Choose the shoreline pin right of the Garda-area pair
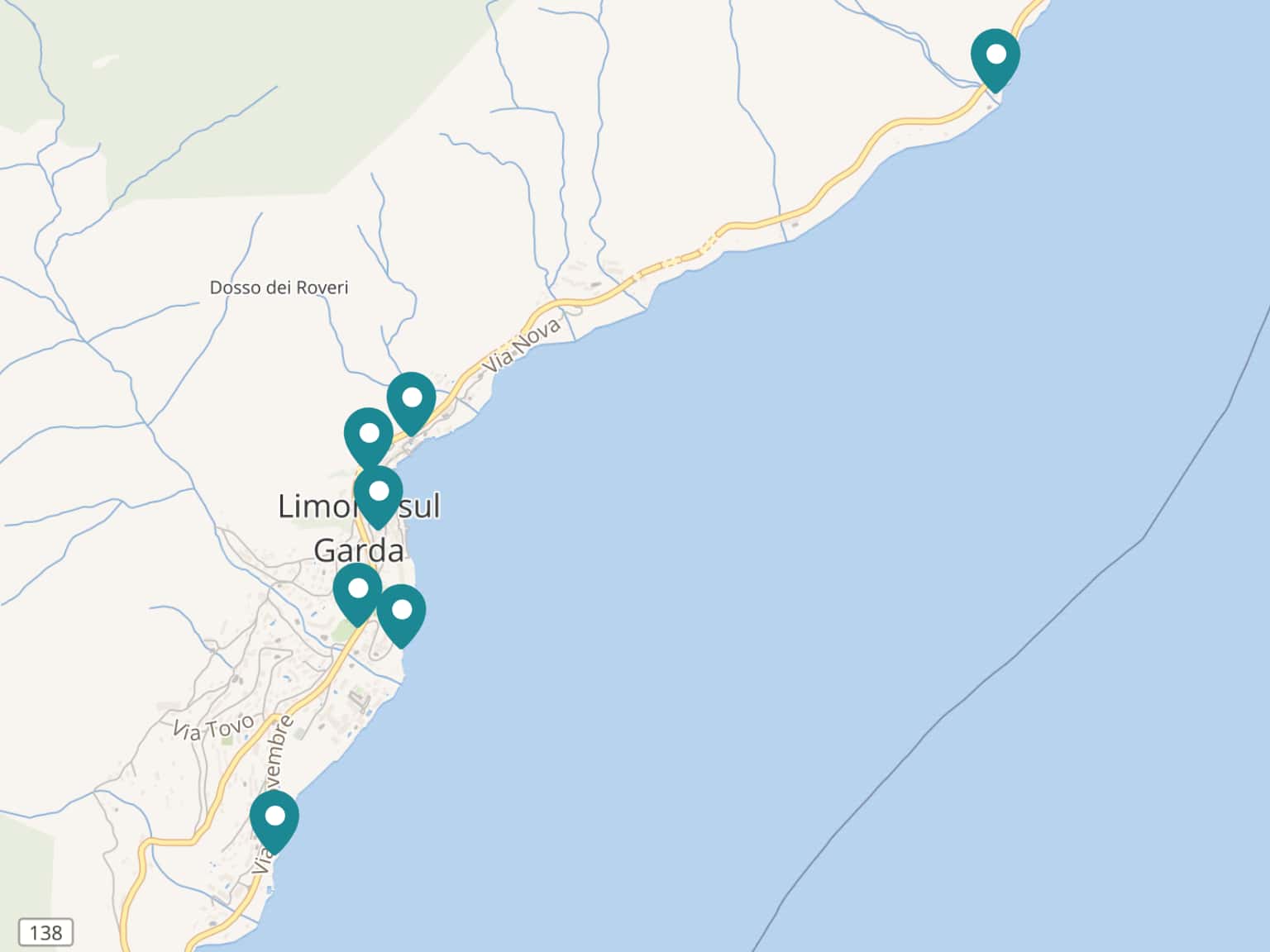This screenshot has height=952, width=1270. [401, 615]
